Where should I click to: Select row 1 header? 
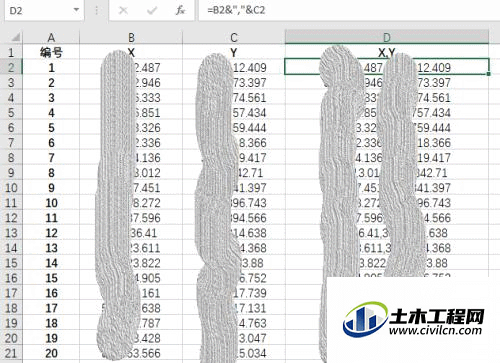click(x=11, y=52)
